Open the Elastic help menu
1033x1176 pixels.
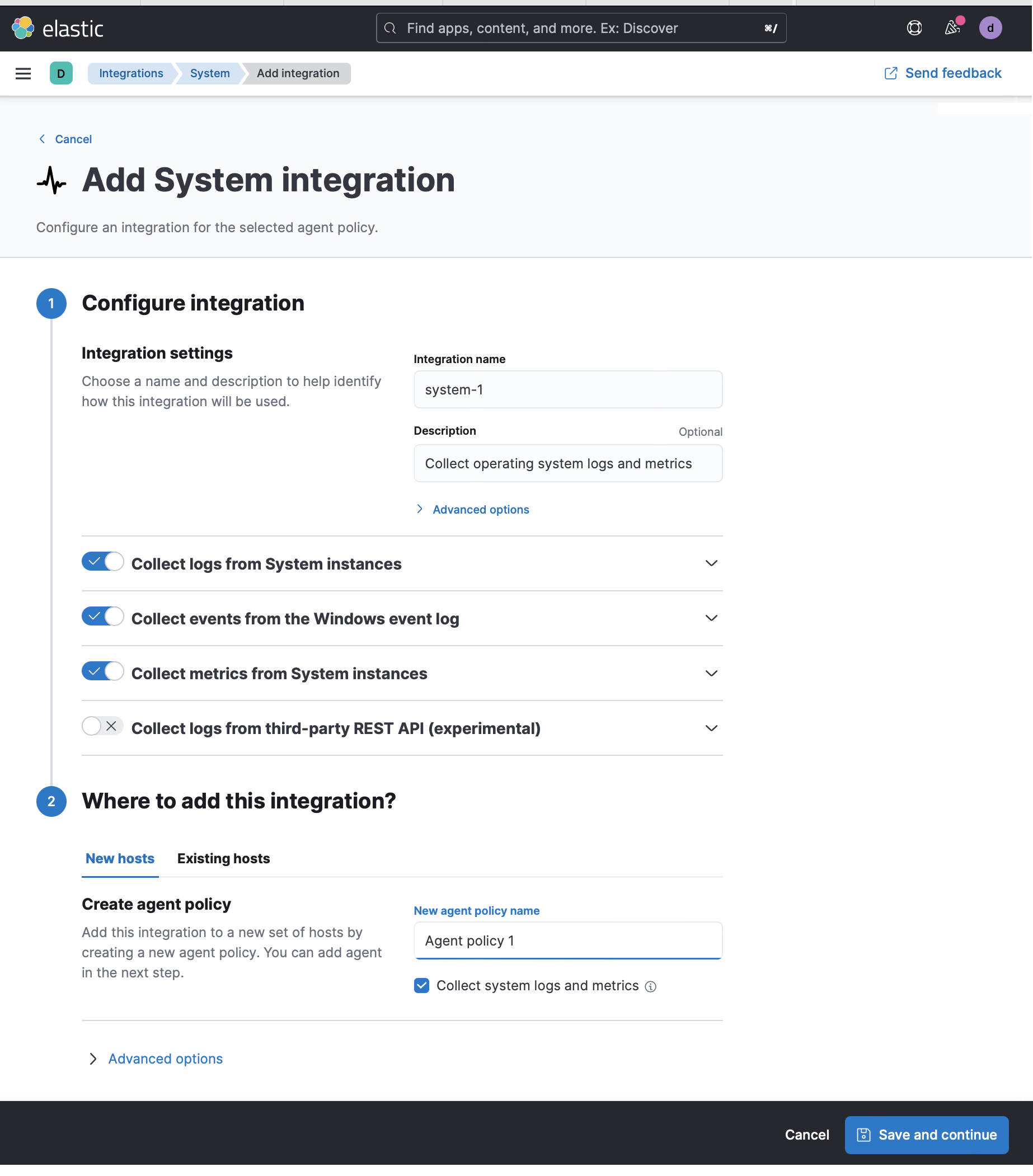point(914,27)
